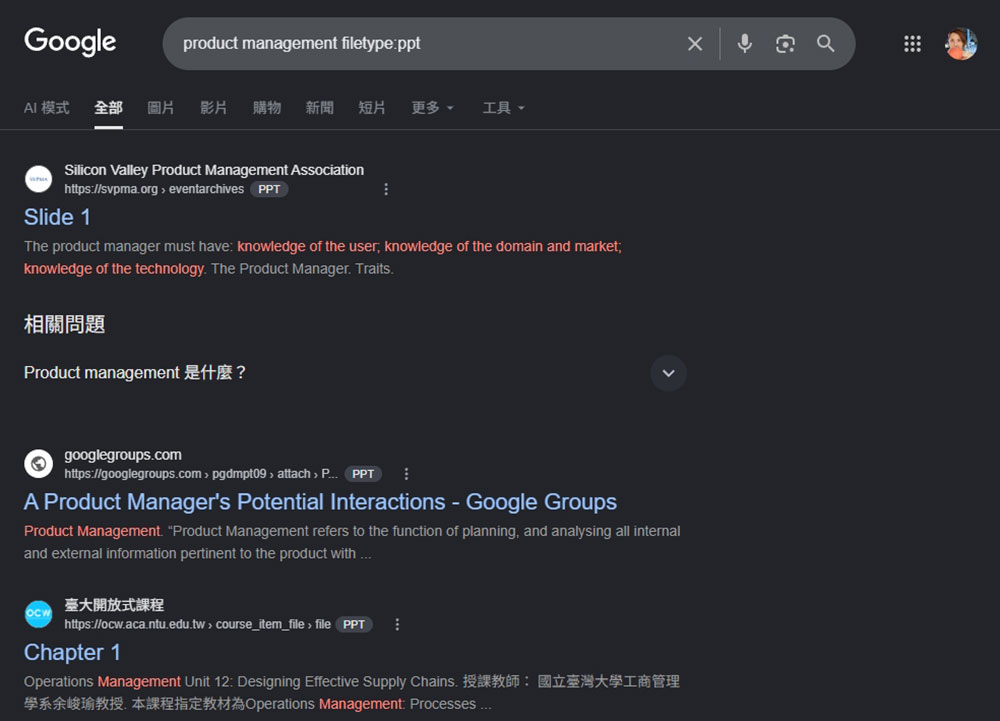Click the googlegroups.com site name
Viewport: 1000px width, 721px height.
pyautogui.click(x=122, y=455)
